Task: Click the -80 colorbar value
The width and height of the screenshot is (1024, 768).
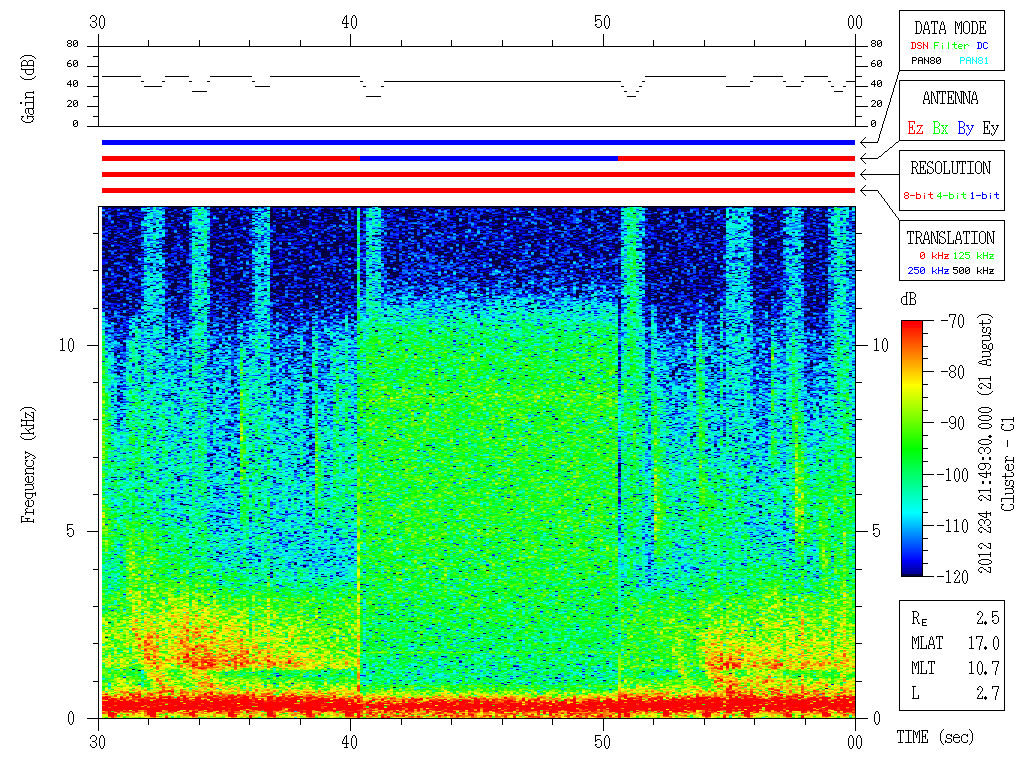Action: coord(953,372)
